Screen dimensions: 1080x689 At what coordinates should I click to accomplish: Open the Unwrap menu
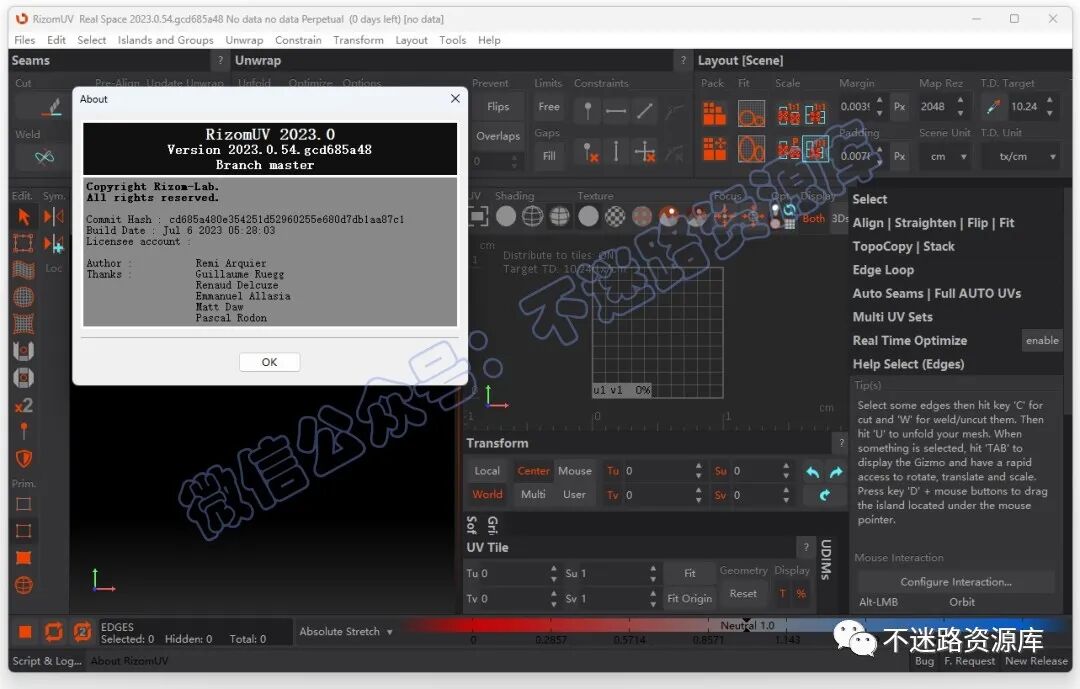(244, 40)
